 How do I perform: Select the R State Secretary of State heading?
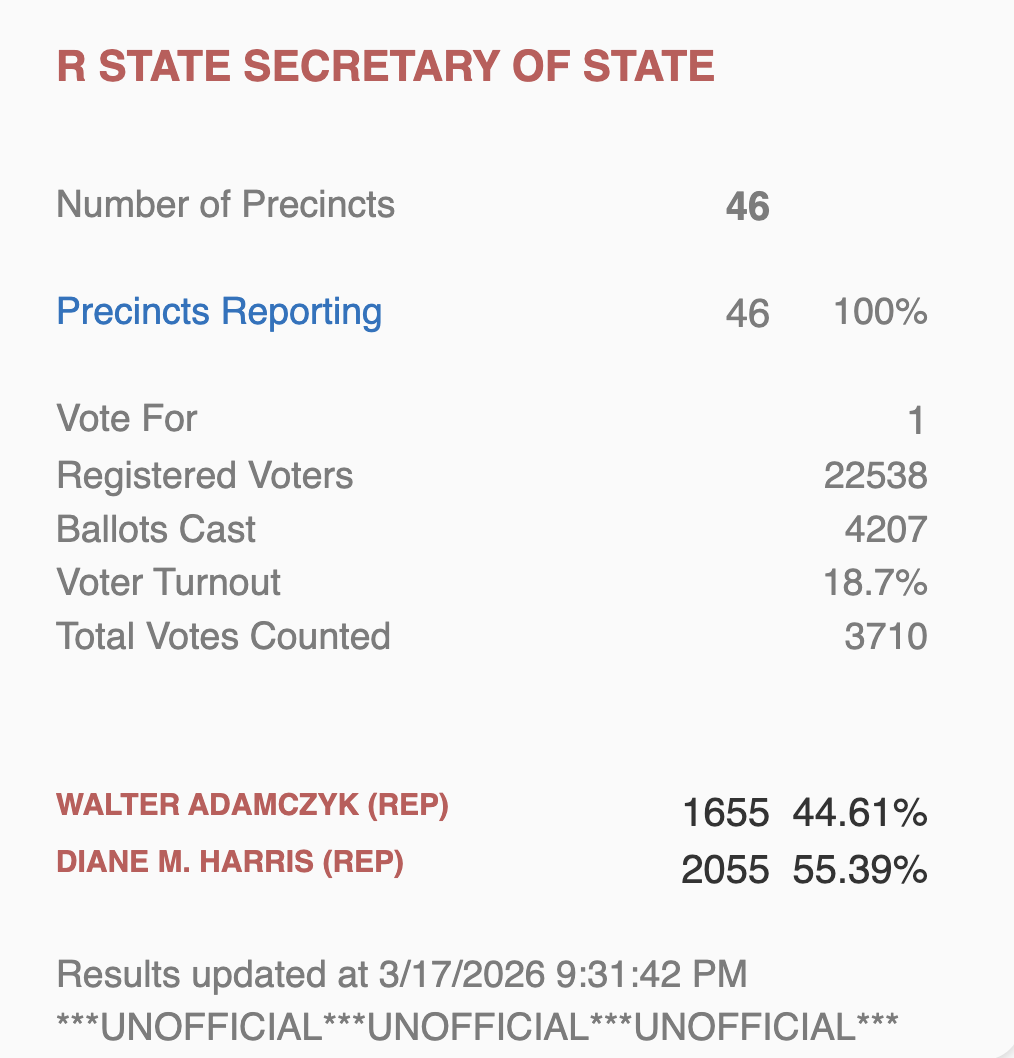pyautogui.click(x=385, y=66)
